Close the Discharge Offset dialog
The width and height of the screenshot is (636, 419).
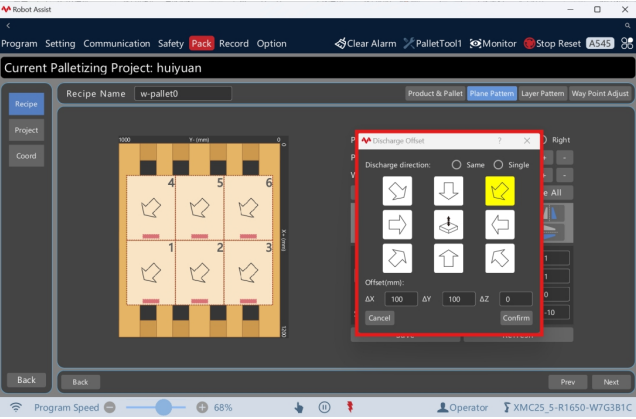[527, 141]
